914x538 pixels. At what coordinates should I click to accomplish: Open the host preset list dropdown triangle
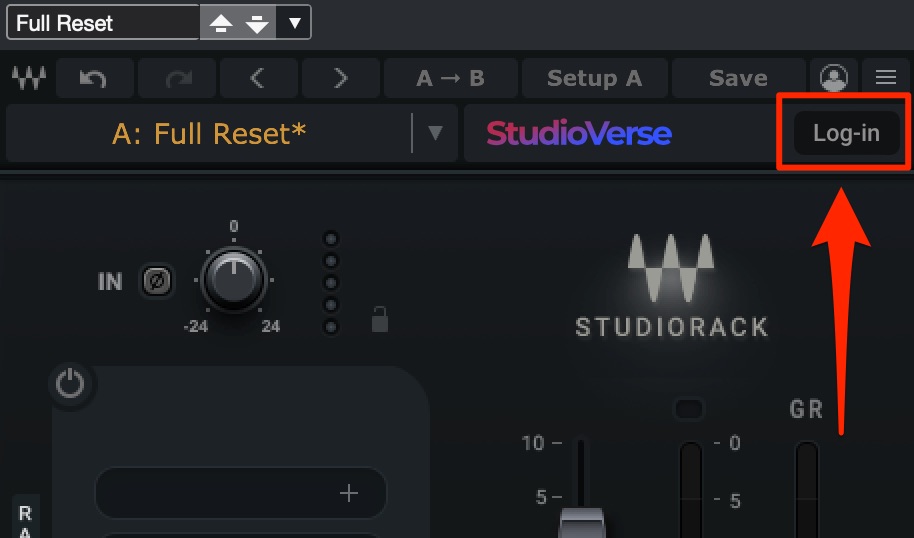[295, 23]
